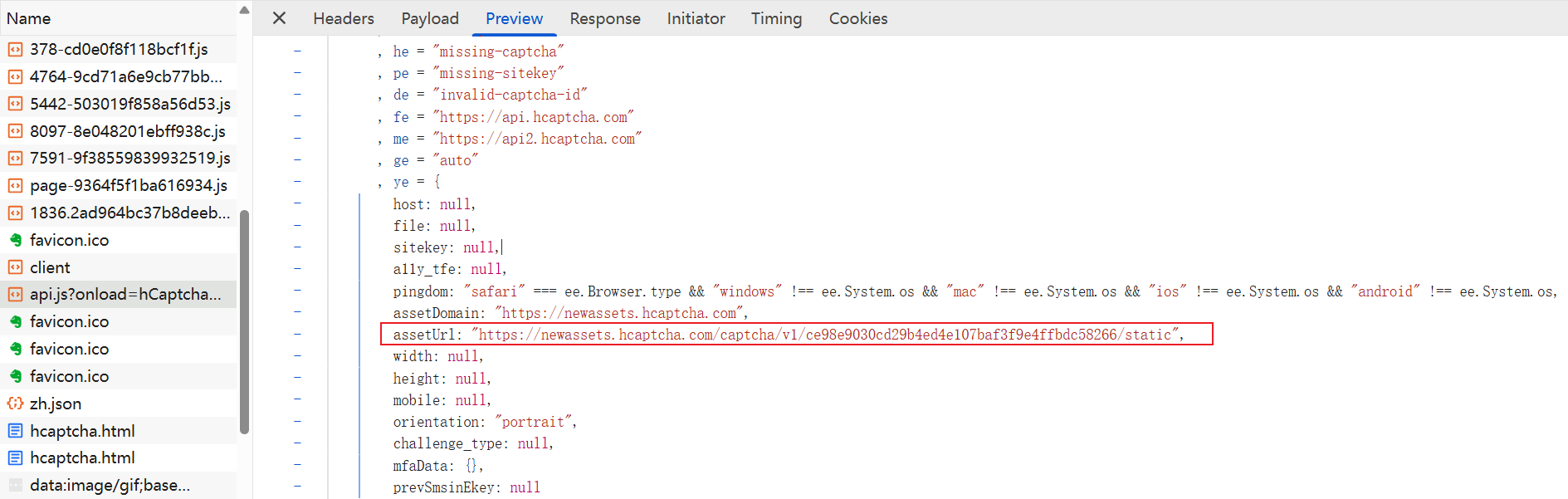This screenshot has width=1568, height=499.
Task: Click the fold marker beside 'he = missing-captcha' line
Action: tap(297, 51)
